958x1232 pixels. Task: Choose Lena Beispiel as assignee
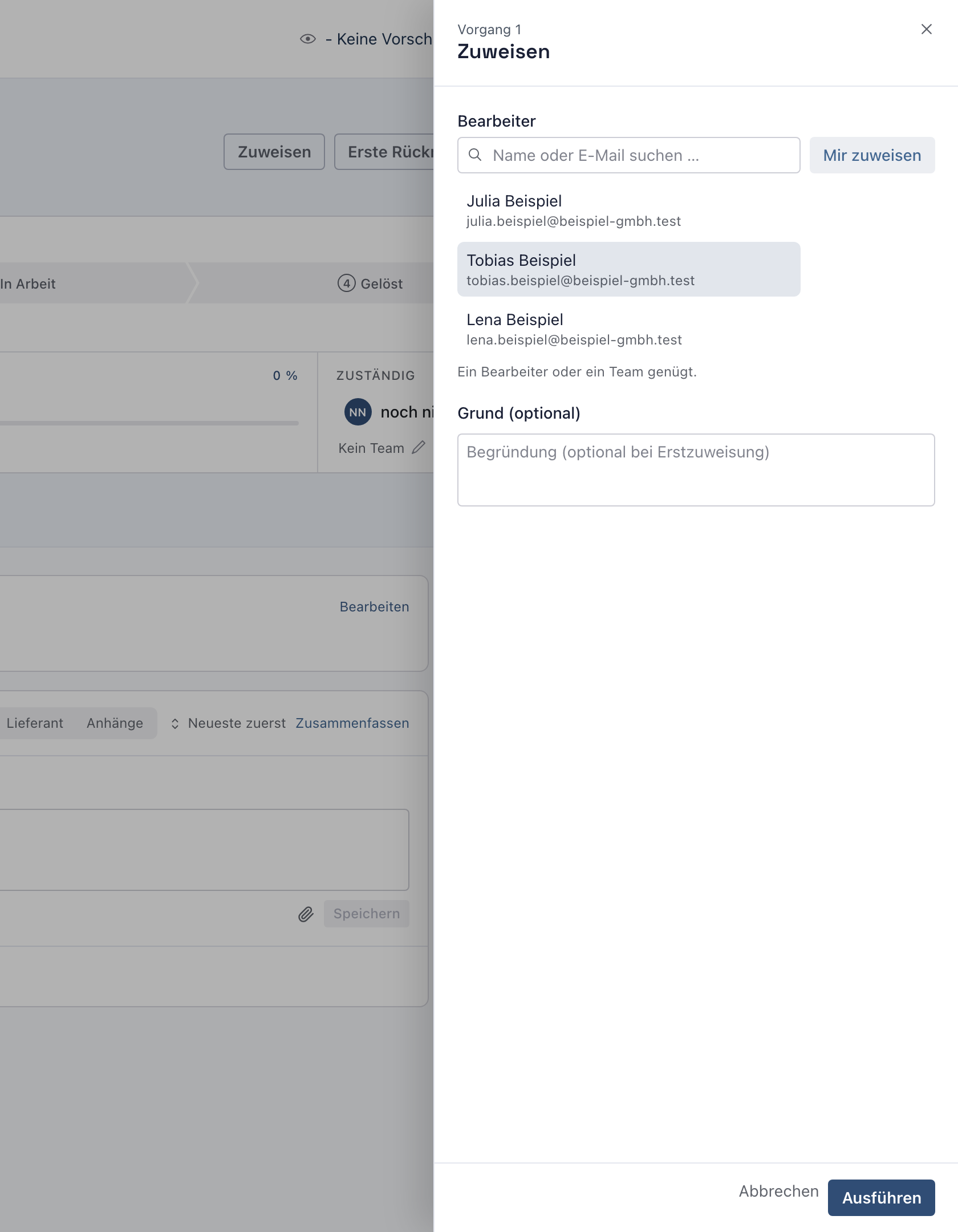pos(628,329)
